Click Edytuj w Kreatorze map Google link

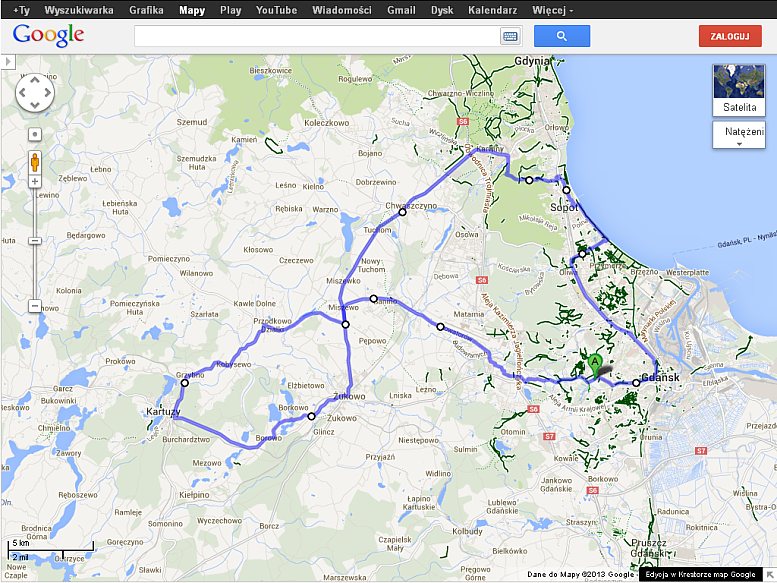(x=700, y=575)
